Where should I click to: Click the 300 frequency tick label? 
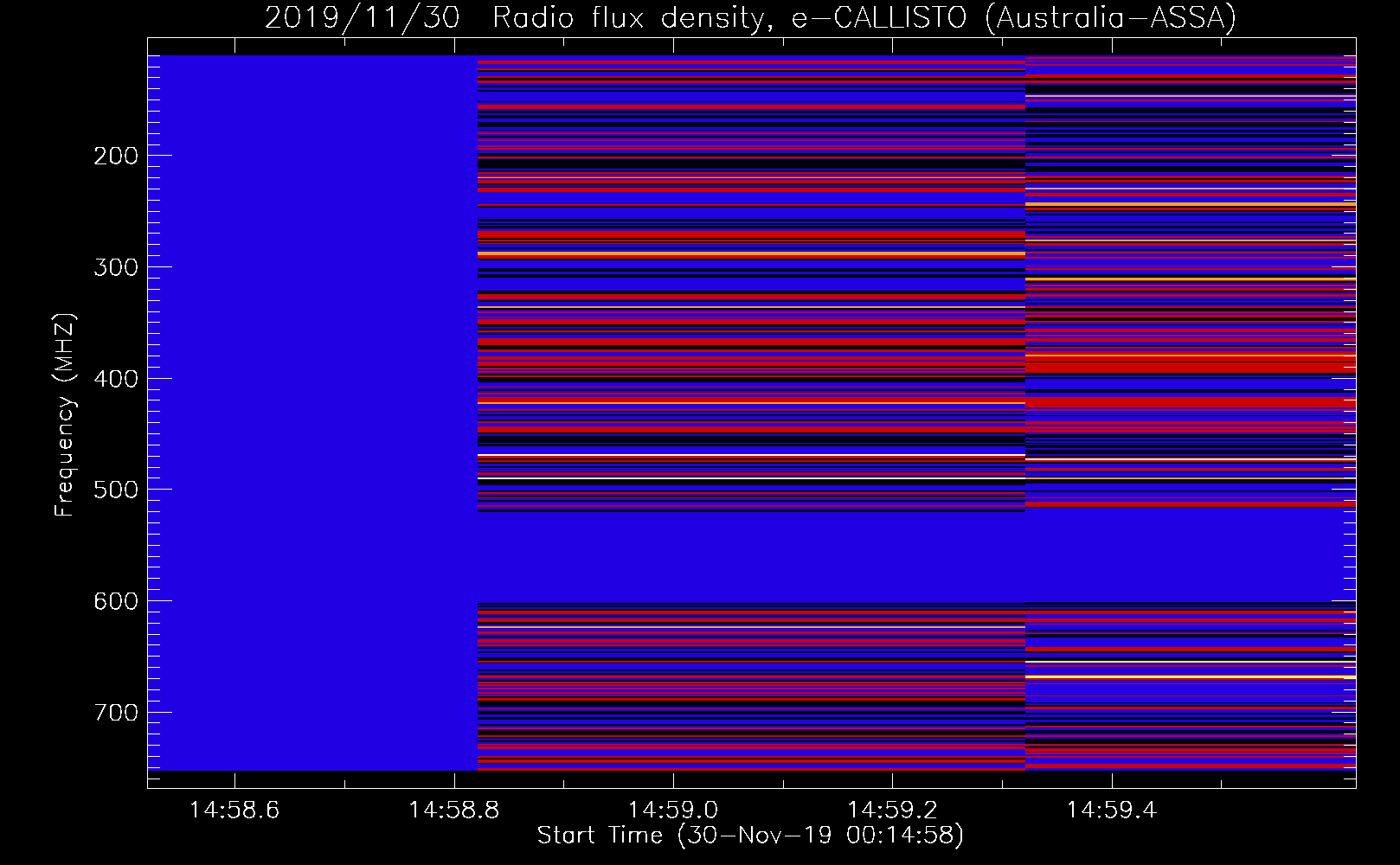tap(116, 267)
